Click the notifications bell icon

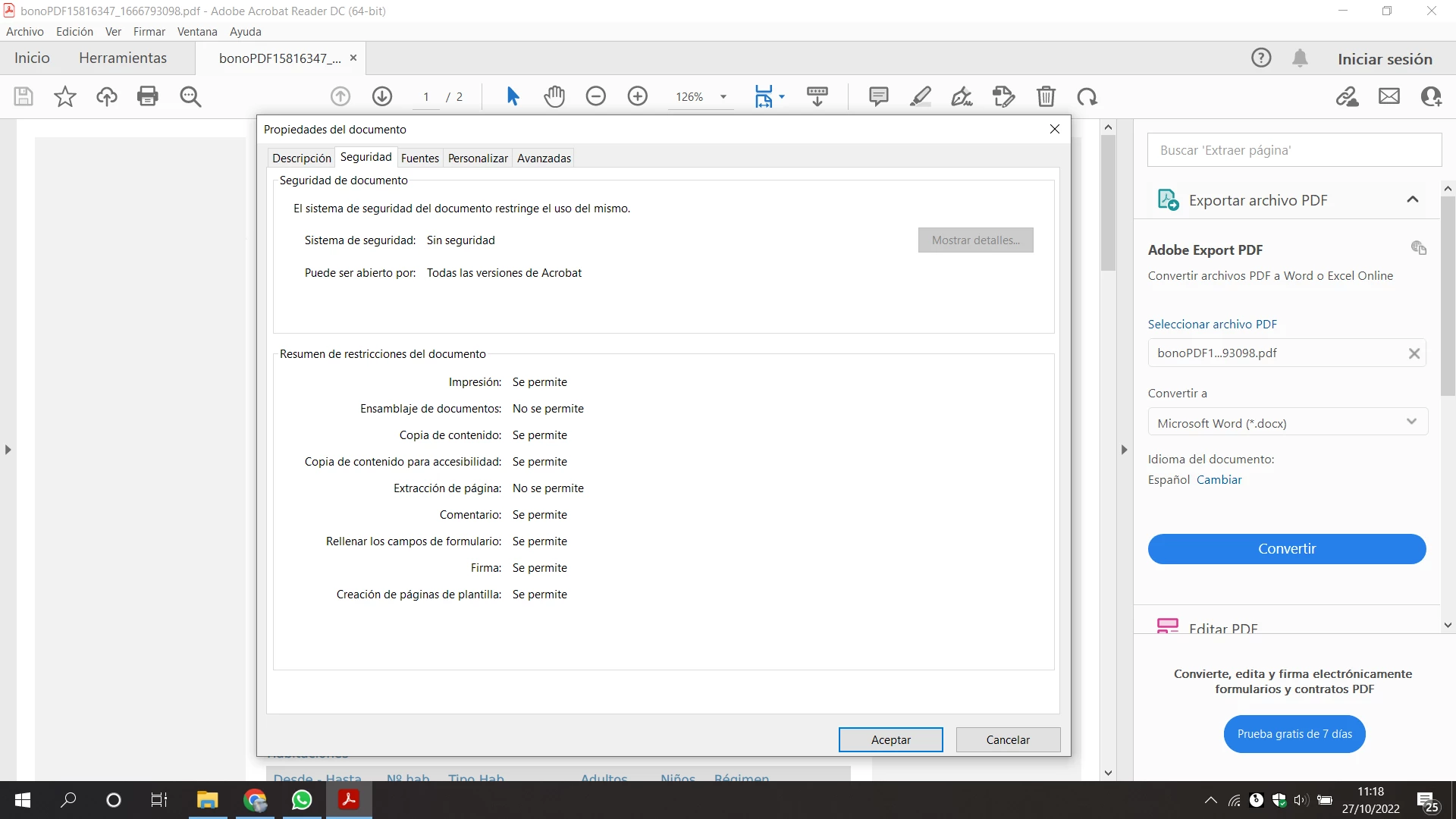click(1300, 58)
